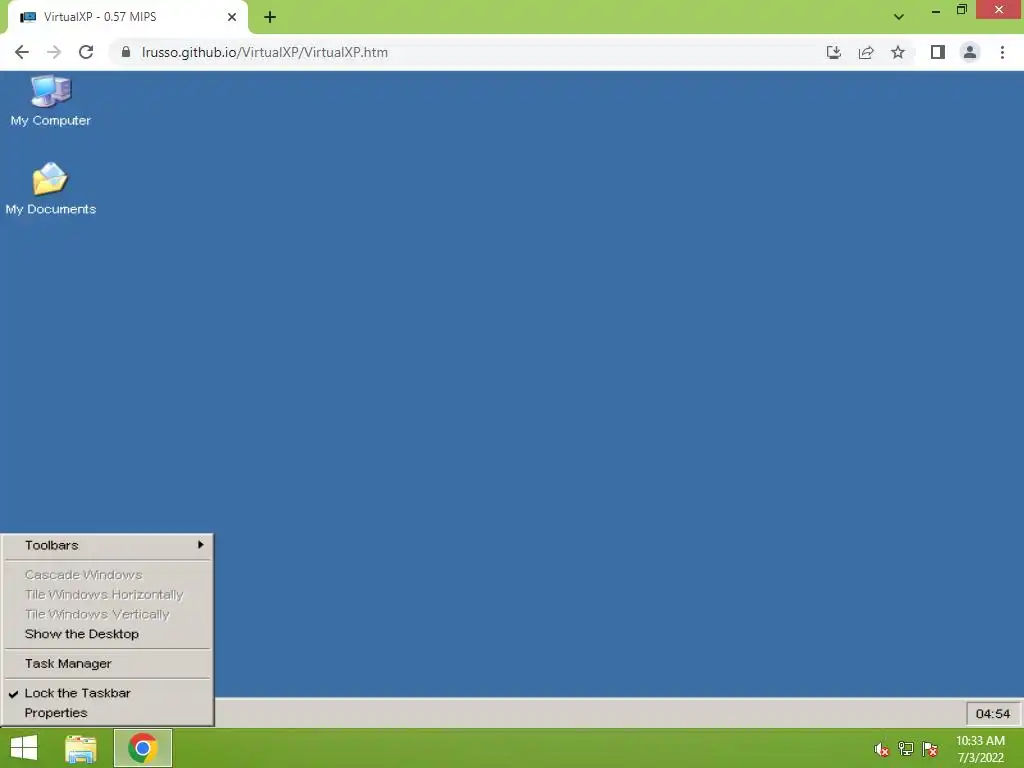This screenshot has width=1024, height=768.
Task: Open Windows Start button
Action: click(24, 748)
